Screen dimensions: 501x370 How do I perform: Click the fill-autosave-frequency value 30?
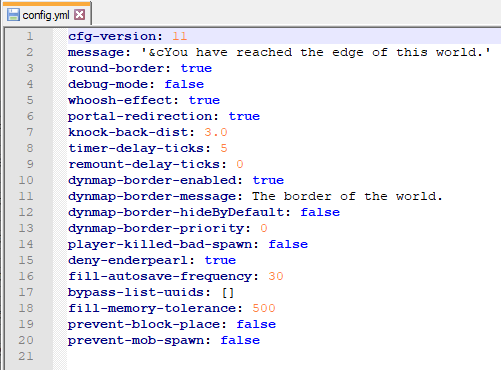(x=276, y=276)
